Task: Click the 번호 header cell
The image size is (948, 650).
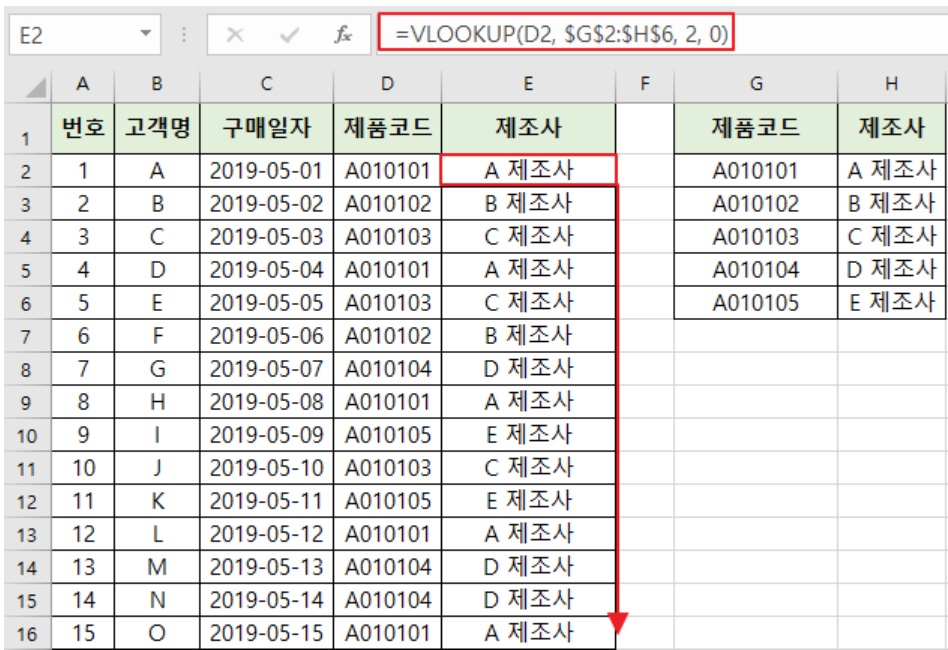Action: 83,128
